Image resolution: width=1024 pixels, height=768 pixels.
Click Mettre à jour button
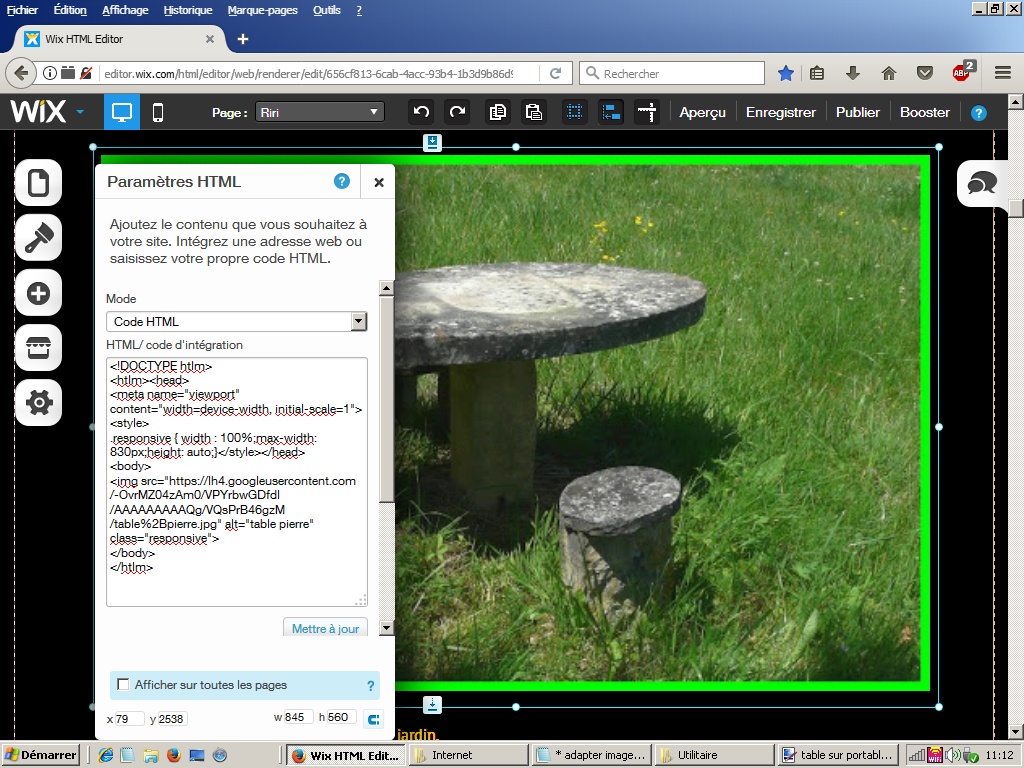click(x=325, y=628)
